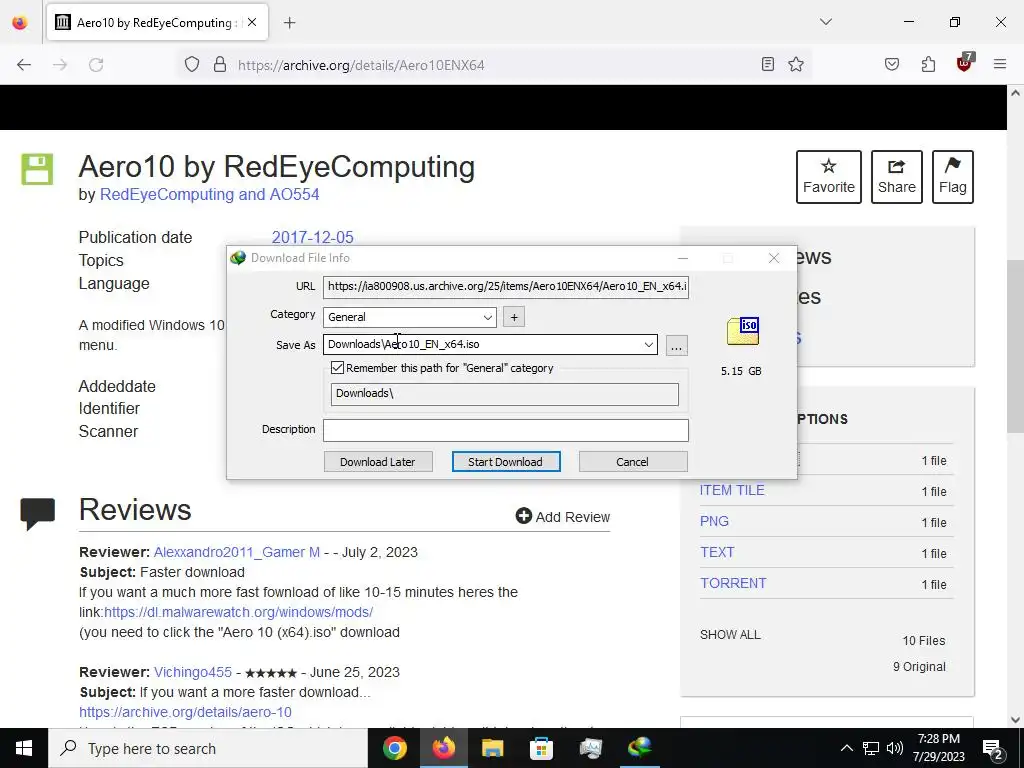Open the 2017-12-05 publication date link
Image resolution: width=1024 pixels, height=768 pixels.
[x=312, y=237]
